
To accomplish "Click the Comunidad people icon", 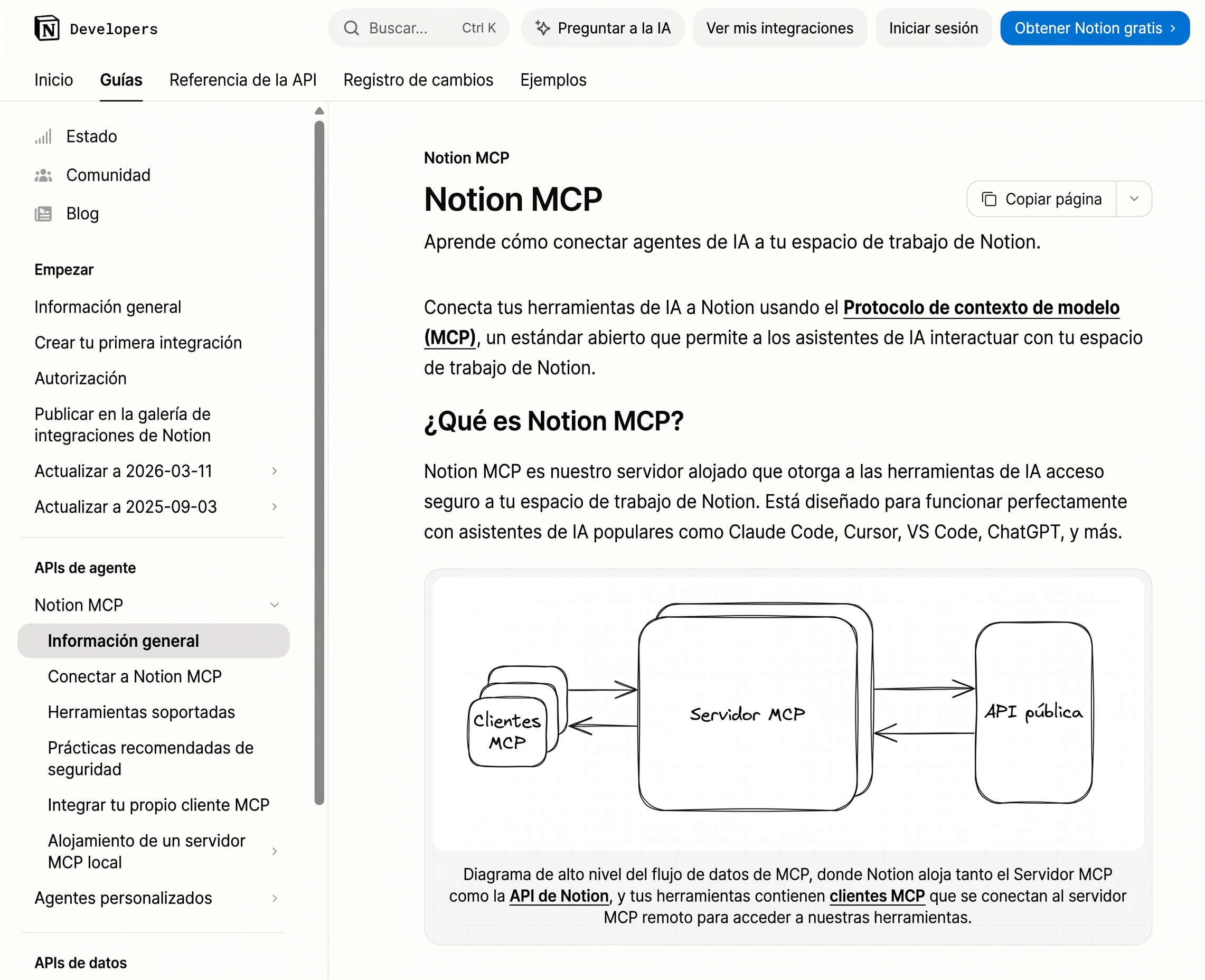I will (x=43, y=175).
